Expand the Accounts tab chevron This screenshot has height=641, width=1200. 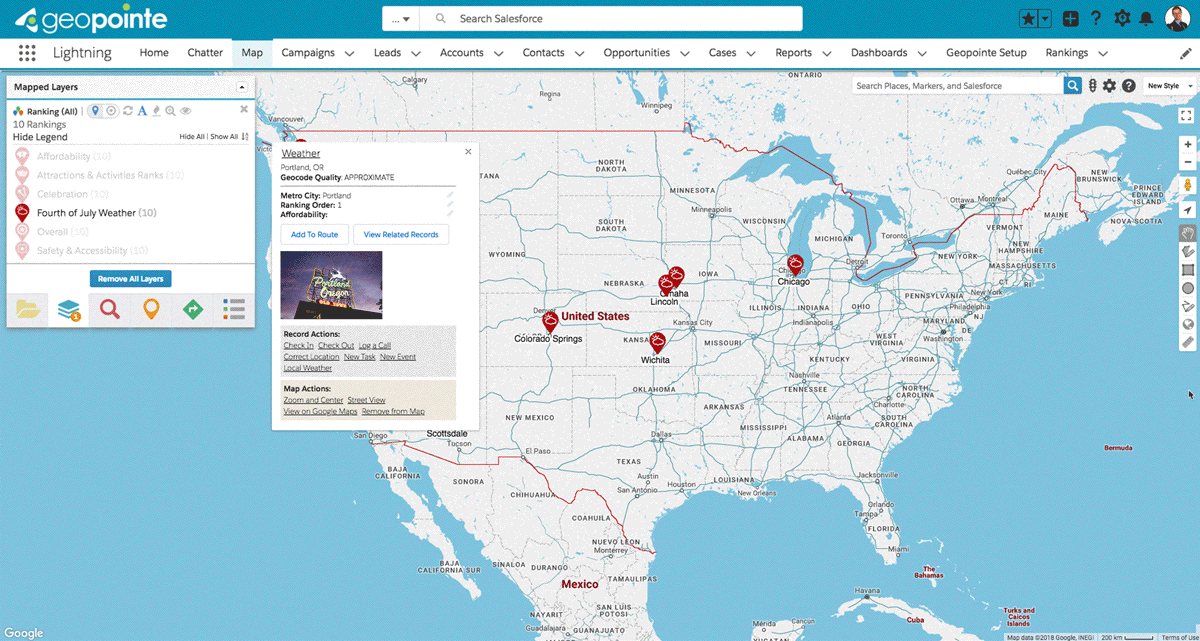pyautogui.click(x=499, y=53)
